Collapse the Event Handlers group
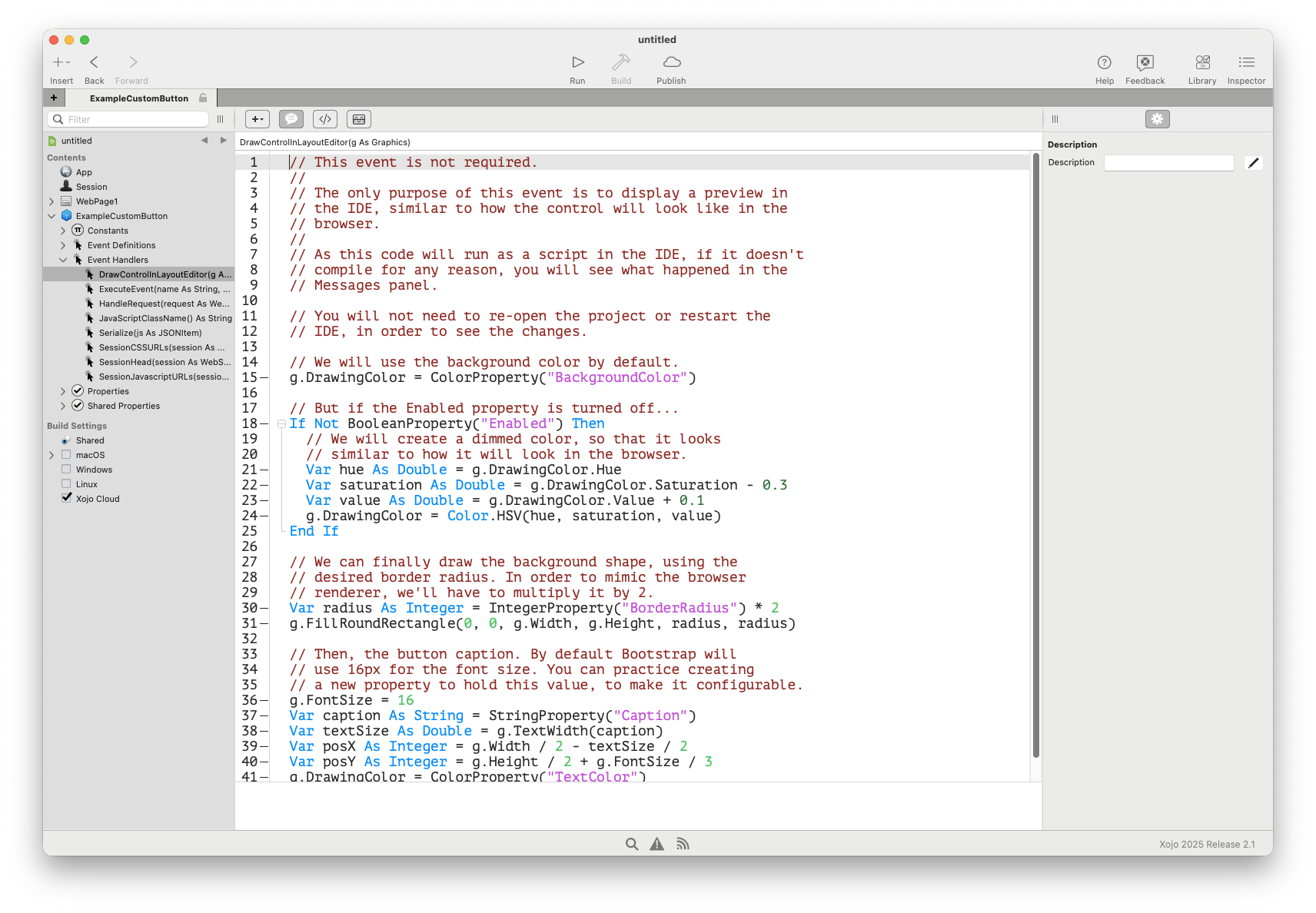The image size is (1316, 913). pos(63,260)
